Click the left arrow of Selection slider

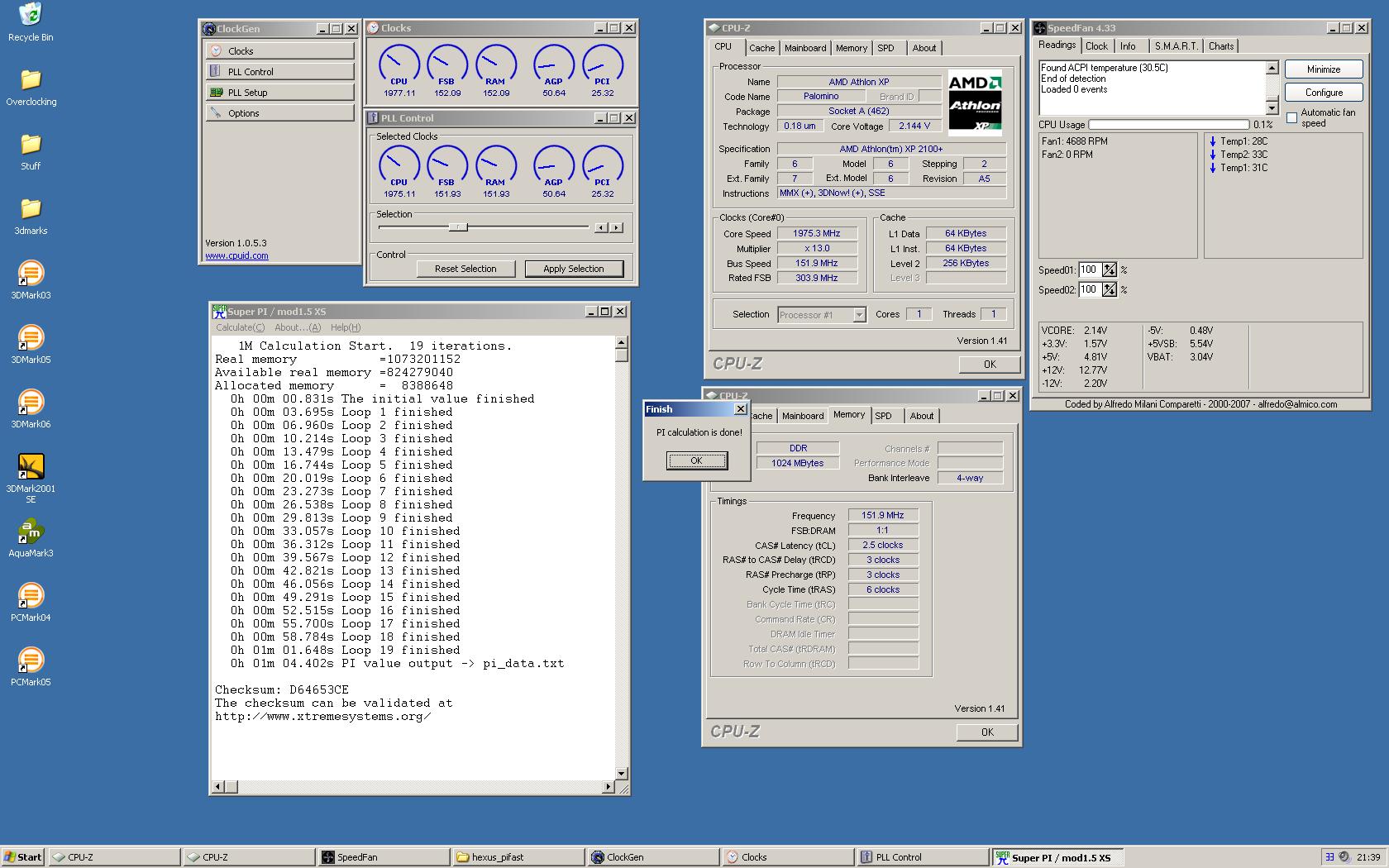pos(601,227)
